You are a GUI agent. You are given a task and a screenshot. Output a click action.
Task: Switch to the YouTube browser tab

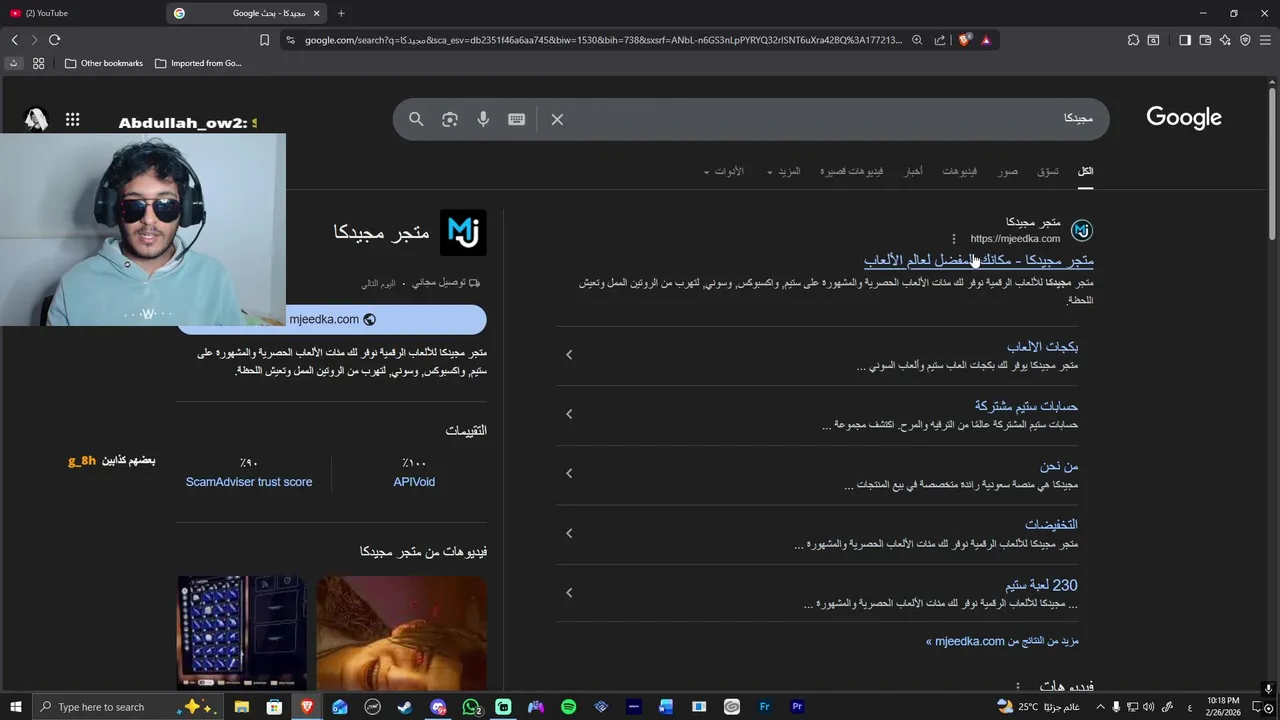(80, 13)
